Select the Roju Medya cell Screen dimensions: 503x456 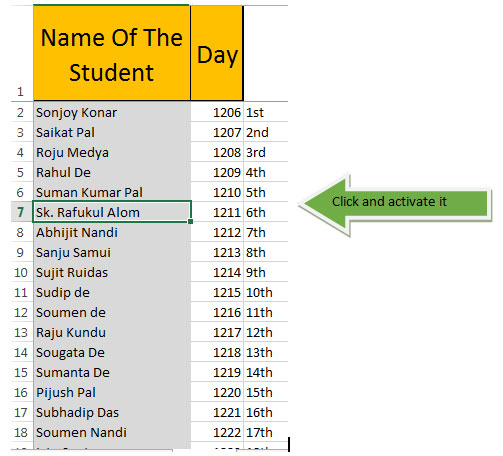[x=112, y=152]
